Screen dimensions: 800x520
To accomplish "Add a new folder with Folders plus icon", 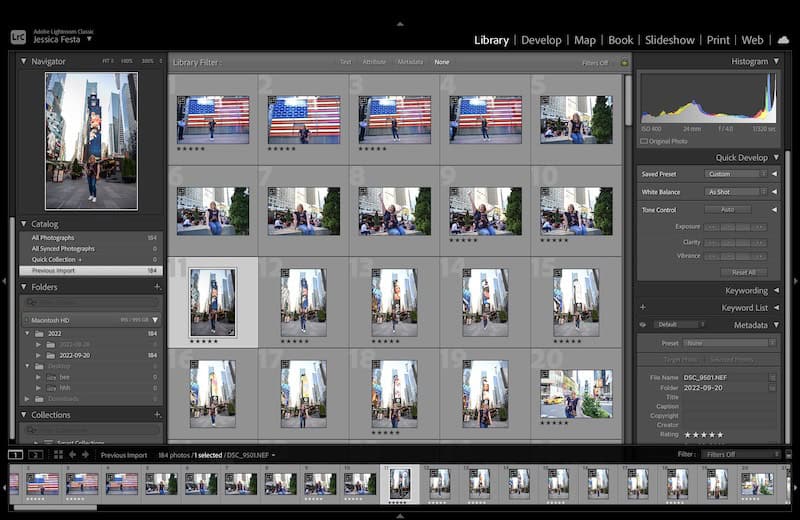I will (x=157, y=287).
